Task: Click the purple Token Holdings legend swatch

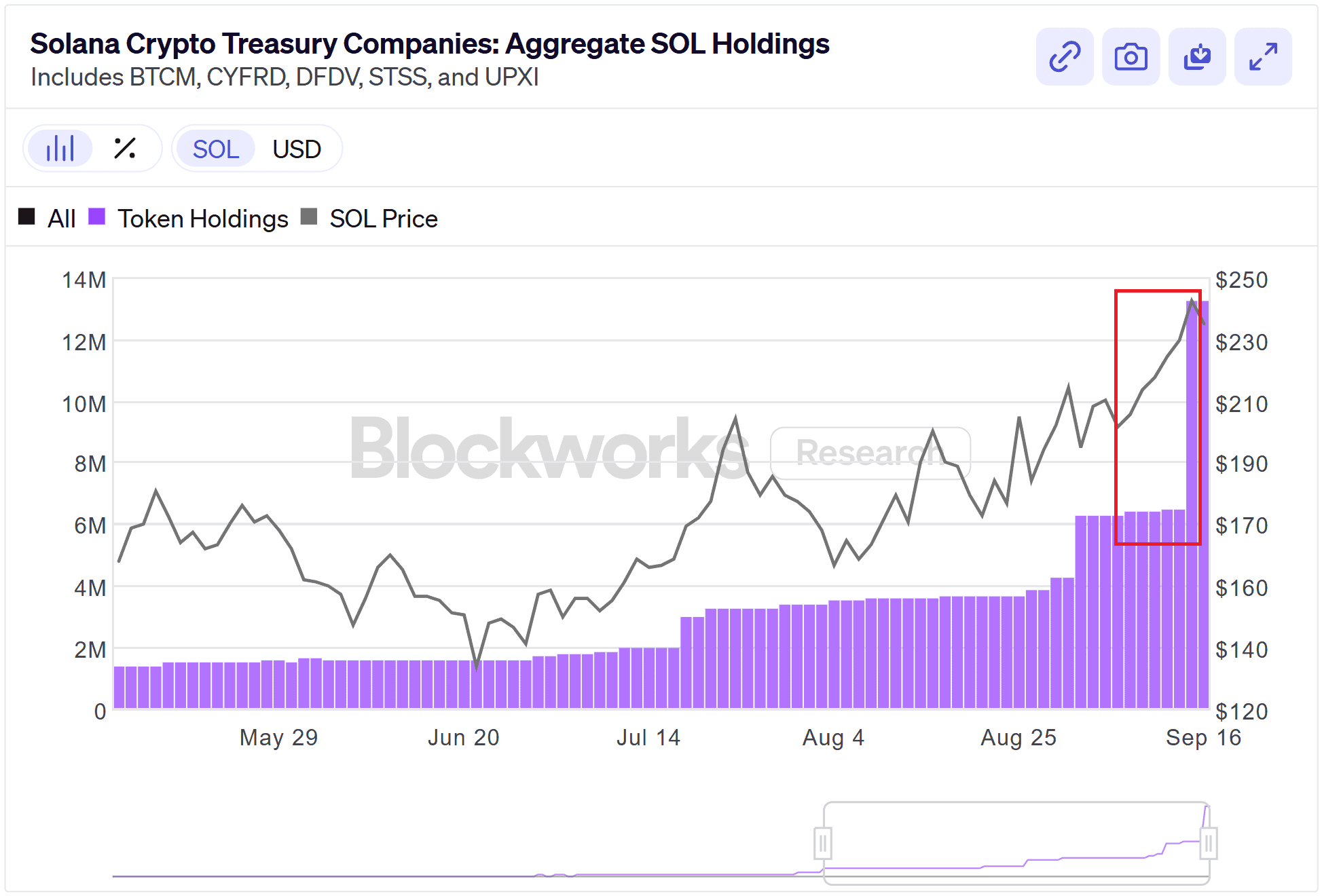Action: point(97,217)
